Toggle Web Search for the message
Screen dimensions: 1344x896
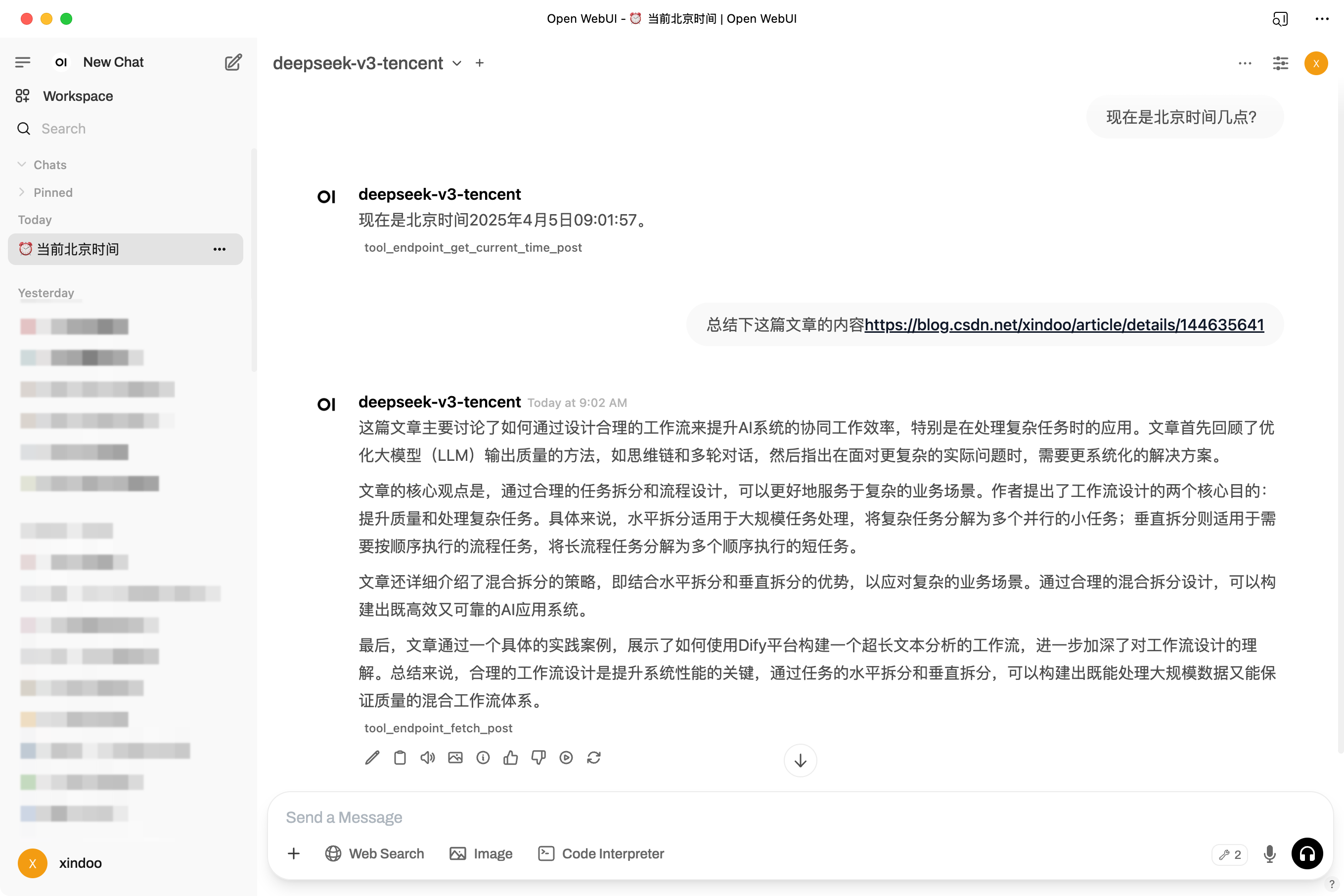(x=374, y=853)
